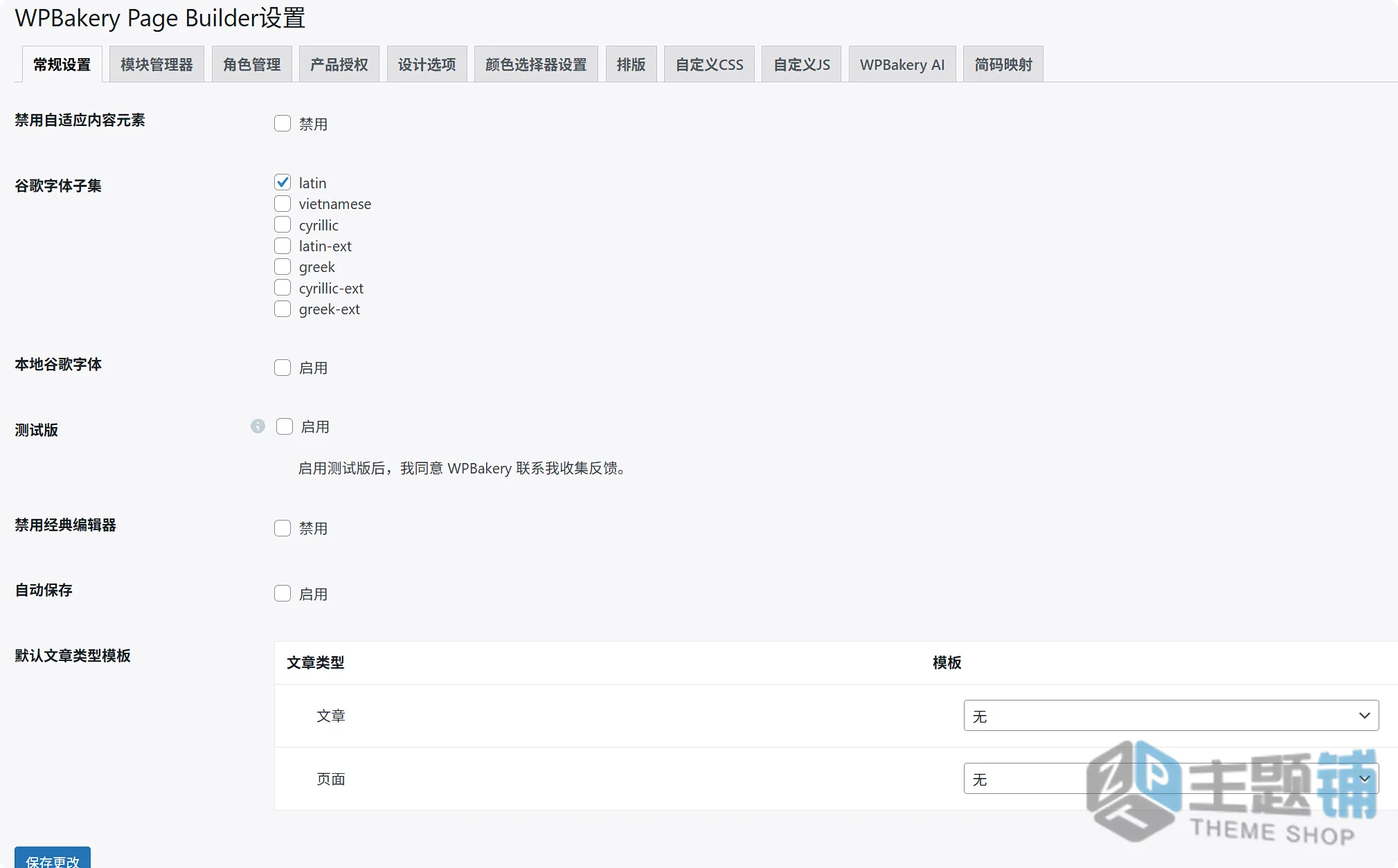This screenshot has width=1398, height=868.
Task: Check the greek font subset
Action: coord(283,266)
